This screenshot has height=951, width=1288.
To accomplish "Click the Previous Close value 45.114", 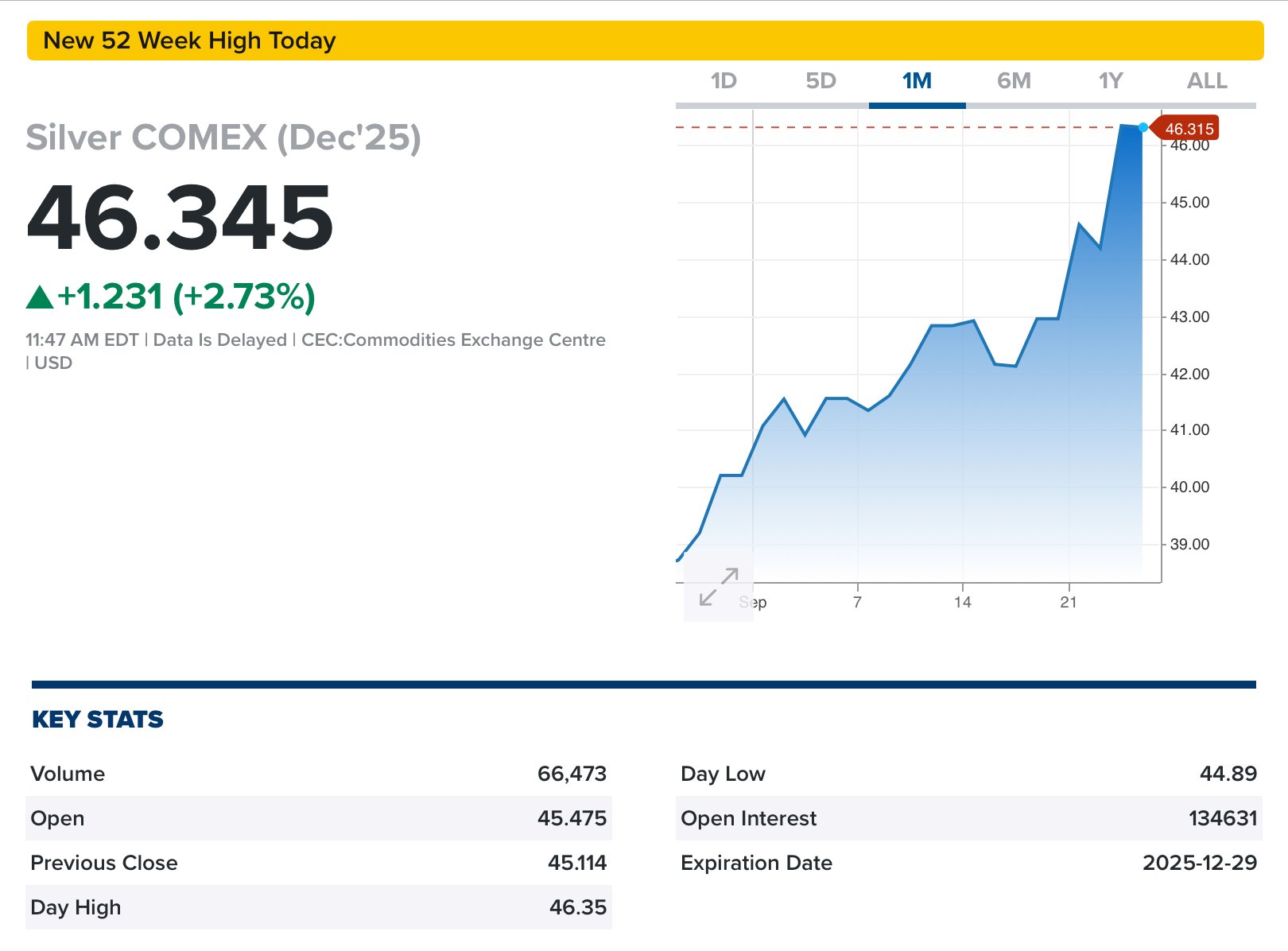I will coord(577,863).
